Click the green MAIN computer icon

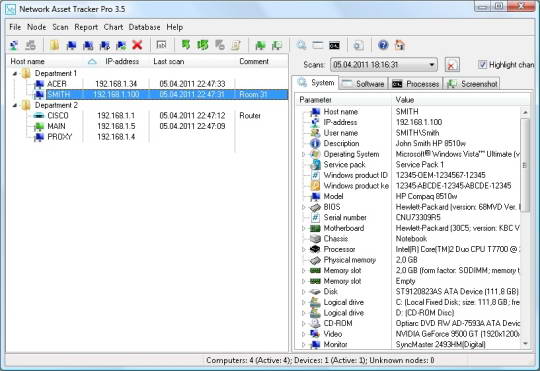[39, 126]
